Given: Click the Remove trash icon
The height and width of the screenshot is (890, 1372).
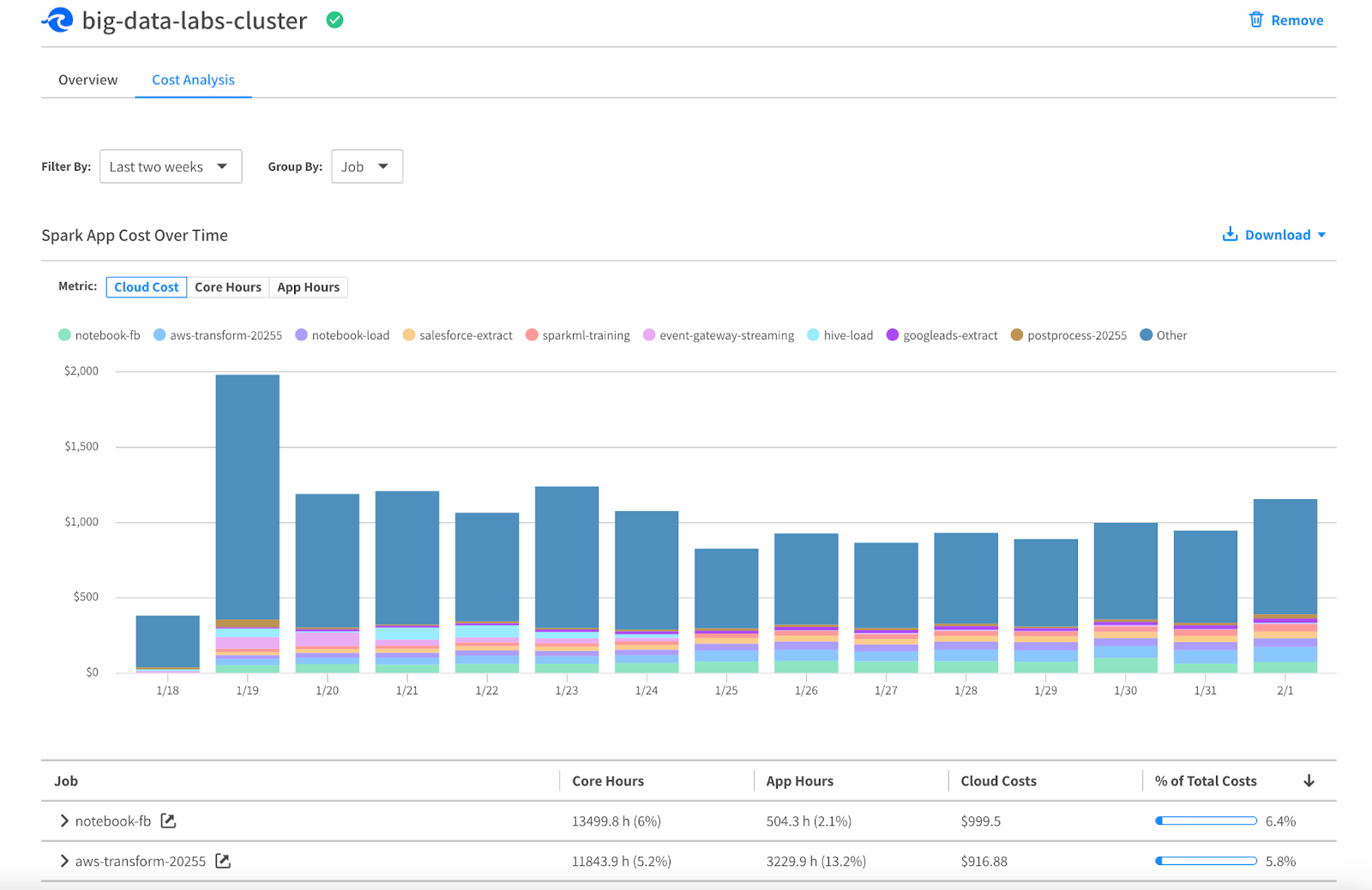Looking at the screenshot, I should 1256,20.
